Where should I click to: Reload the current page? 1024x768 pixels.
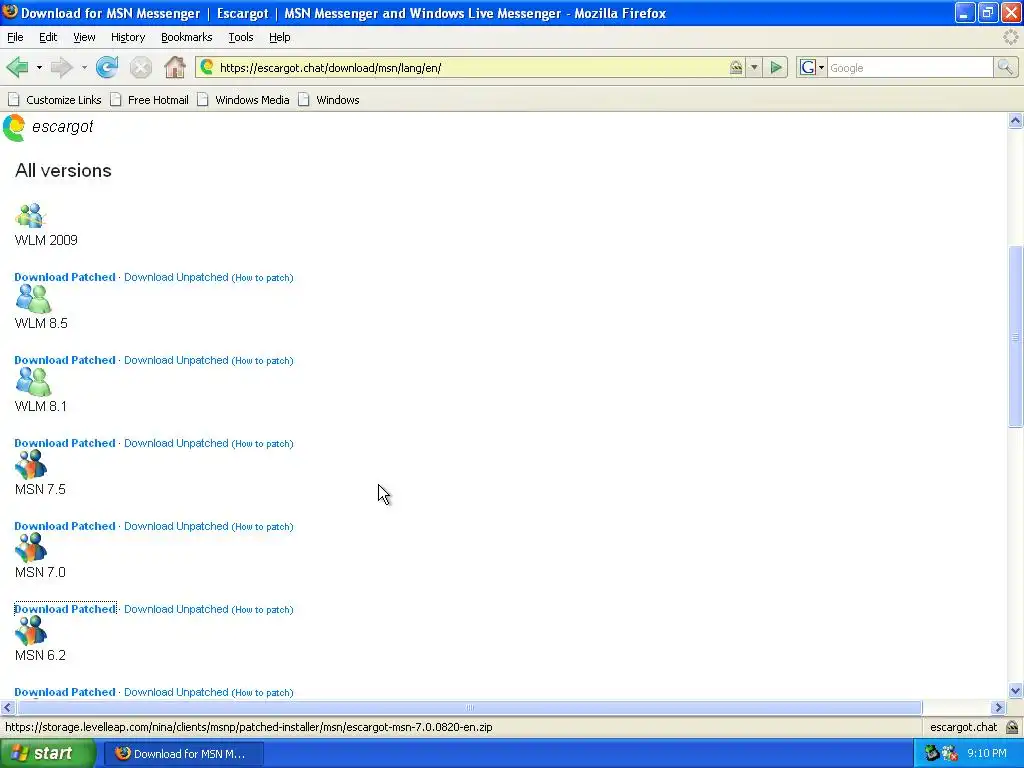point(107,67)
